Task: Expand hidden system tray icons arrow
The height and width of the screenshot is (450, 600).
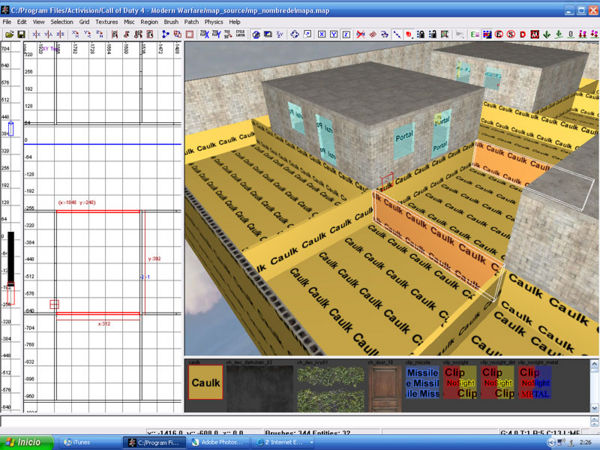Action: 551,443
